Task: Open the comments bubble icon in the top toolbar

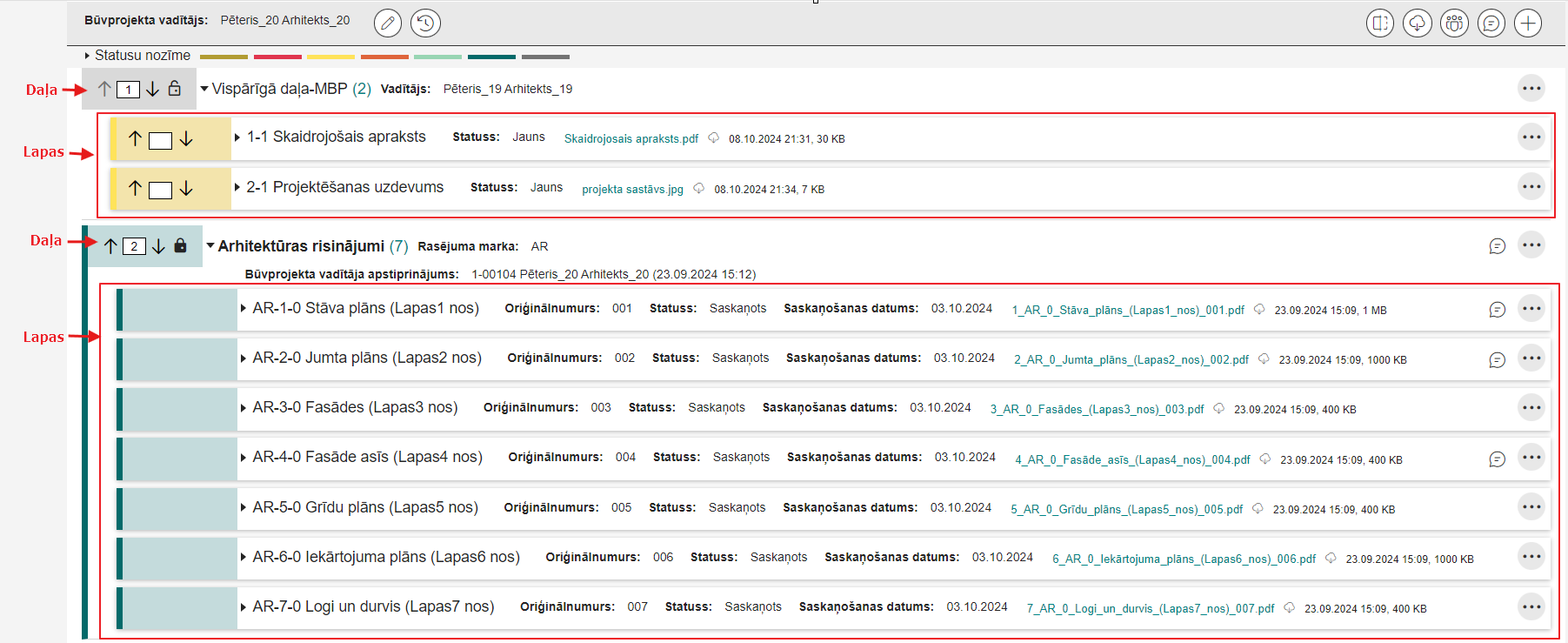Action: [x=1491, y=23]
